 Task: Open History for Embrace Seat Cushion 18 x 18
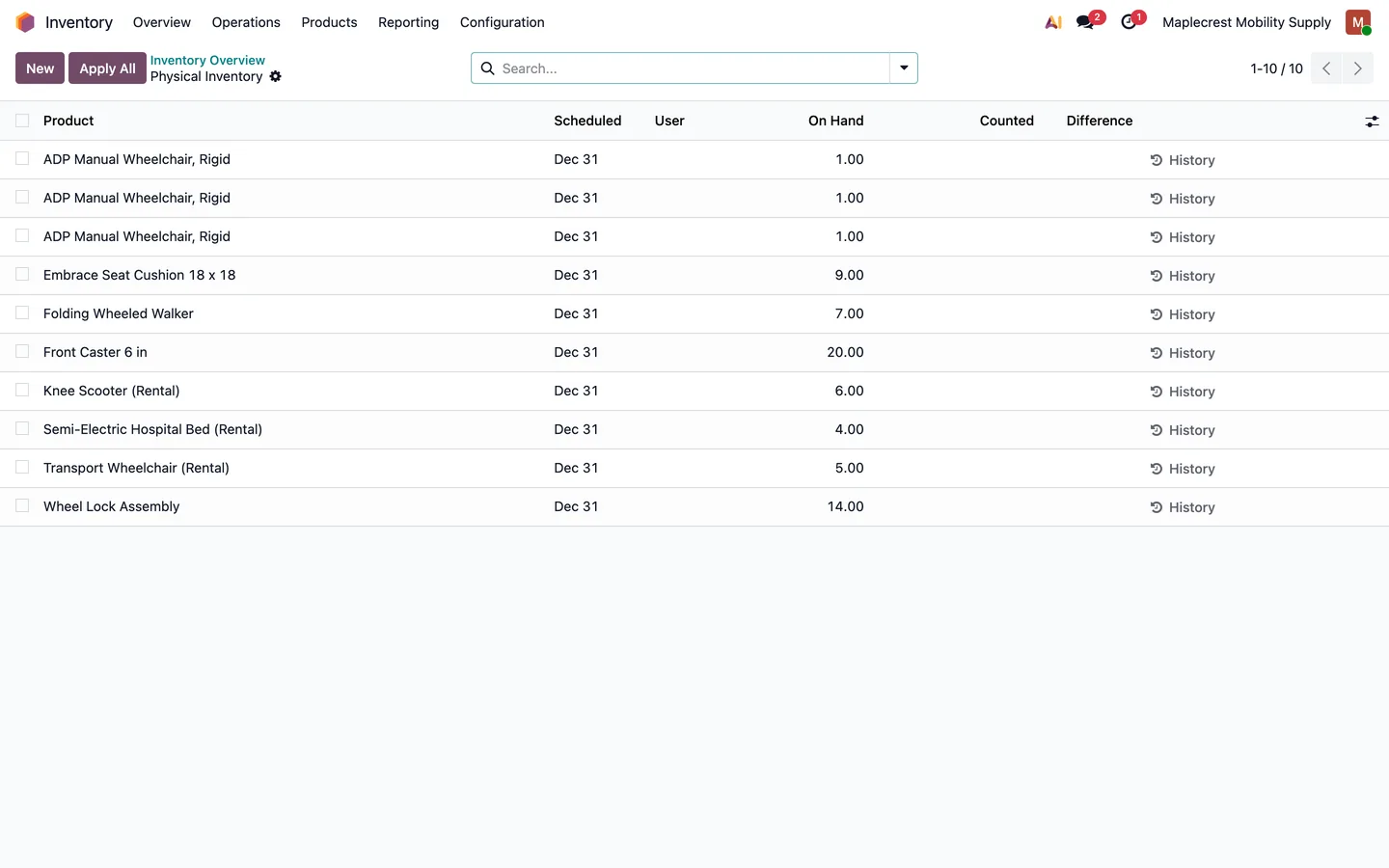pyautogui.click(x=1183, y=276)
